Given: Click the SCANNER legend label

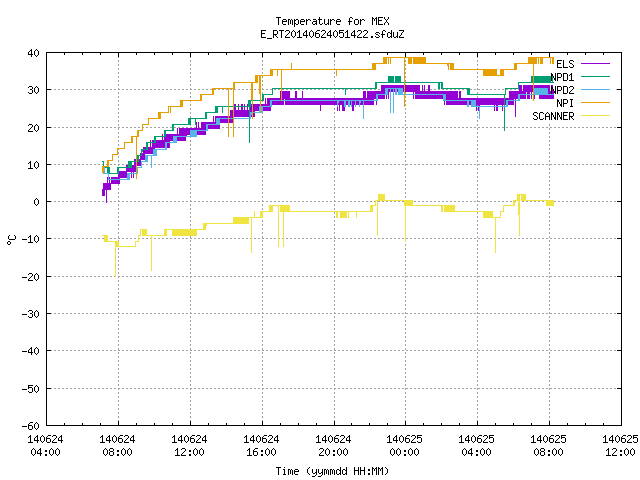Looking at the screenshot, I should [553, 116].
